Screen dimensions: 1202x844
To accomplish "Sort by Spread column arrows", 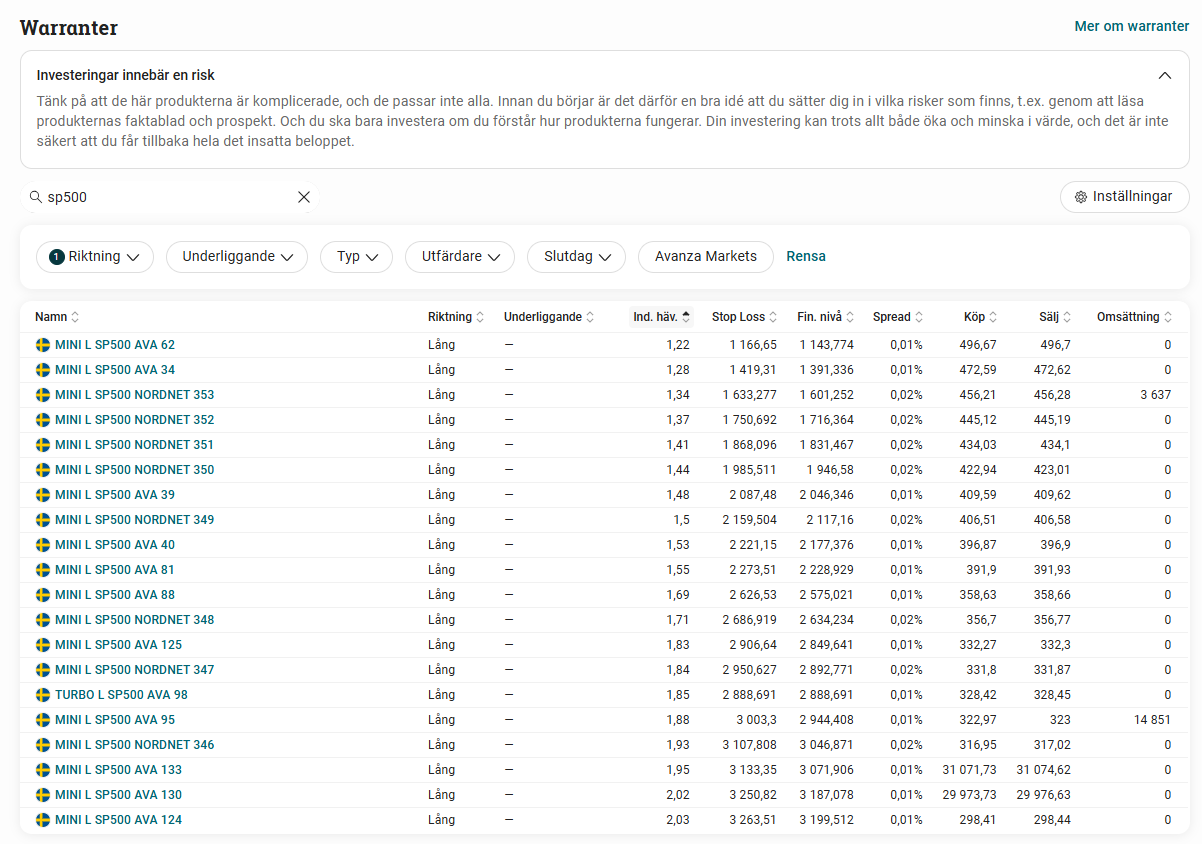I will click(918, 317).
